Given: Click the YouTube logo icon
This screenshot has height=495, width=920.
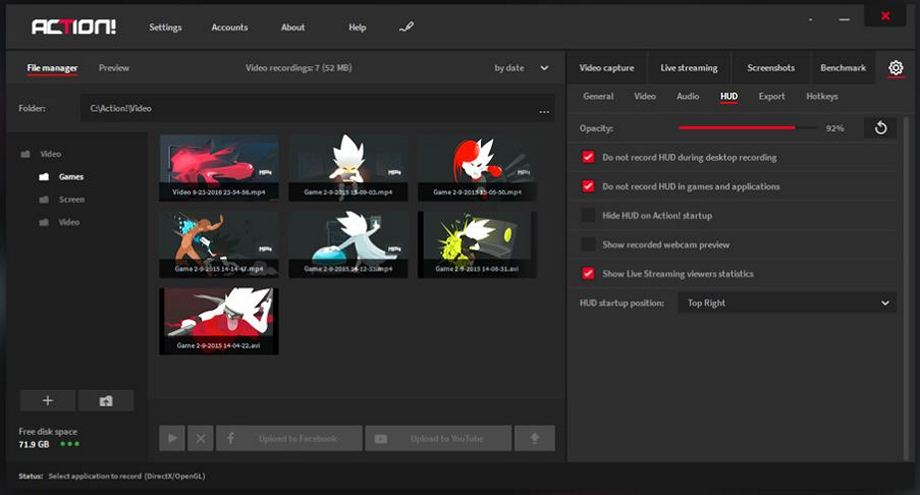Looking at the screenshot, I should tap(381, 439).
